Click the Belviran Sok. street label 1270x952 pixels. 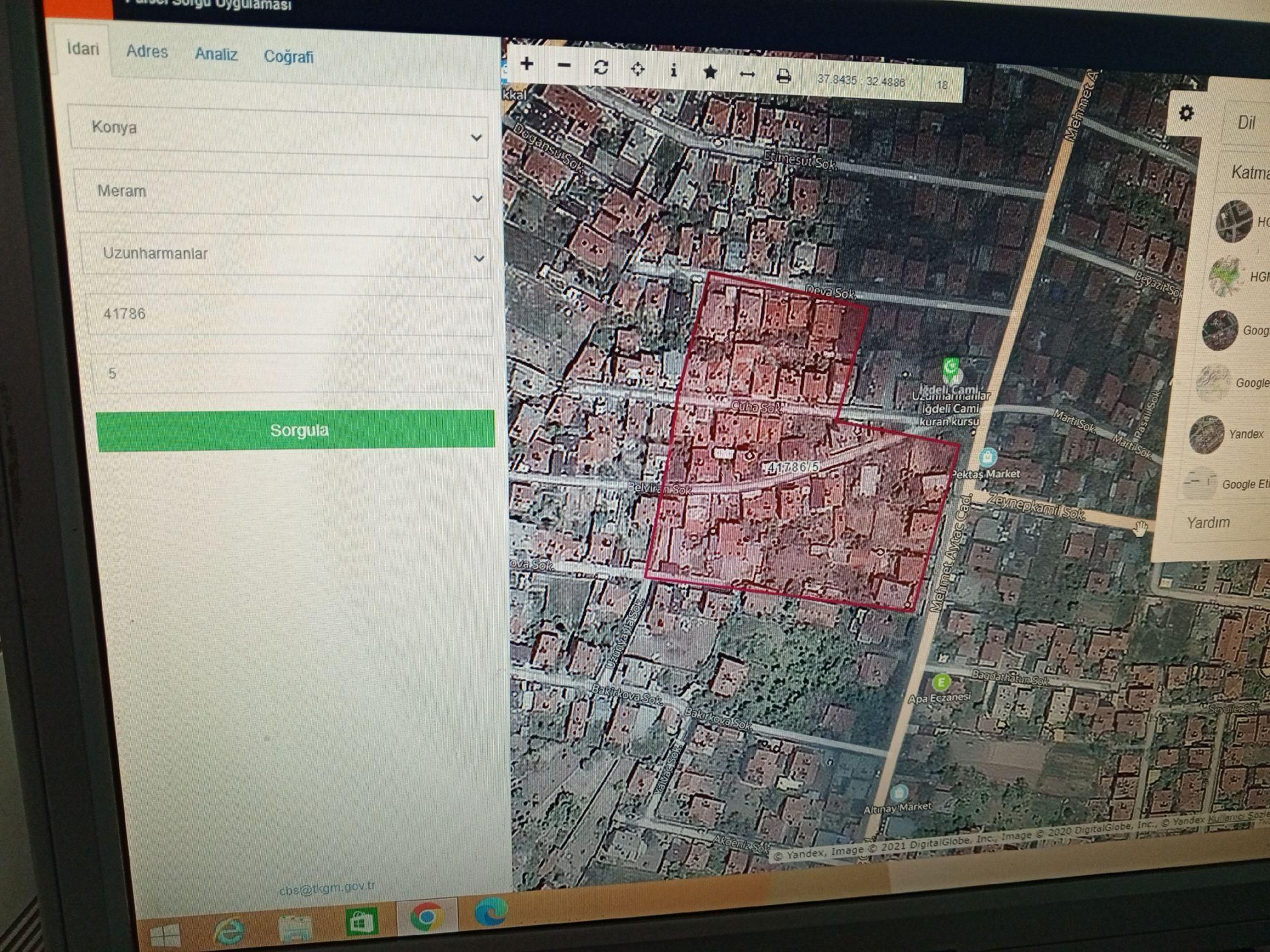pyautogui.click(x=659, y=489)
